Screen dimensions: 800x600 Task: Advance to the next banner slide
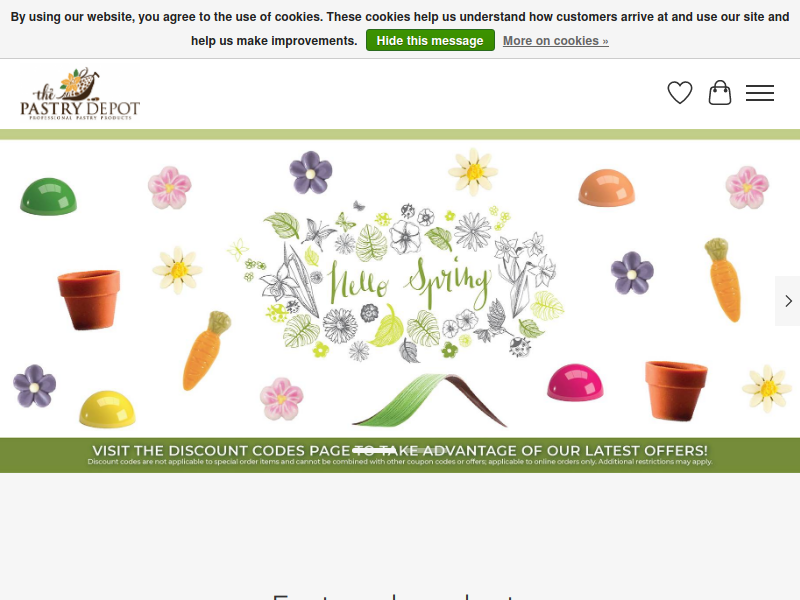[788, 301]
